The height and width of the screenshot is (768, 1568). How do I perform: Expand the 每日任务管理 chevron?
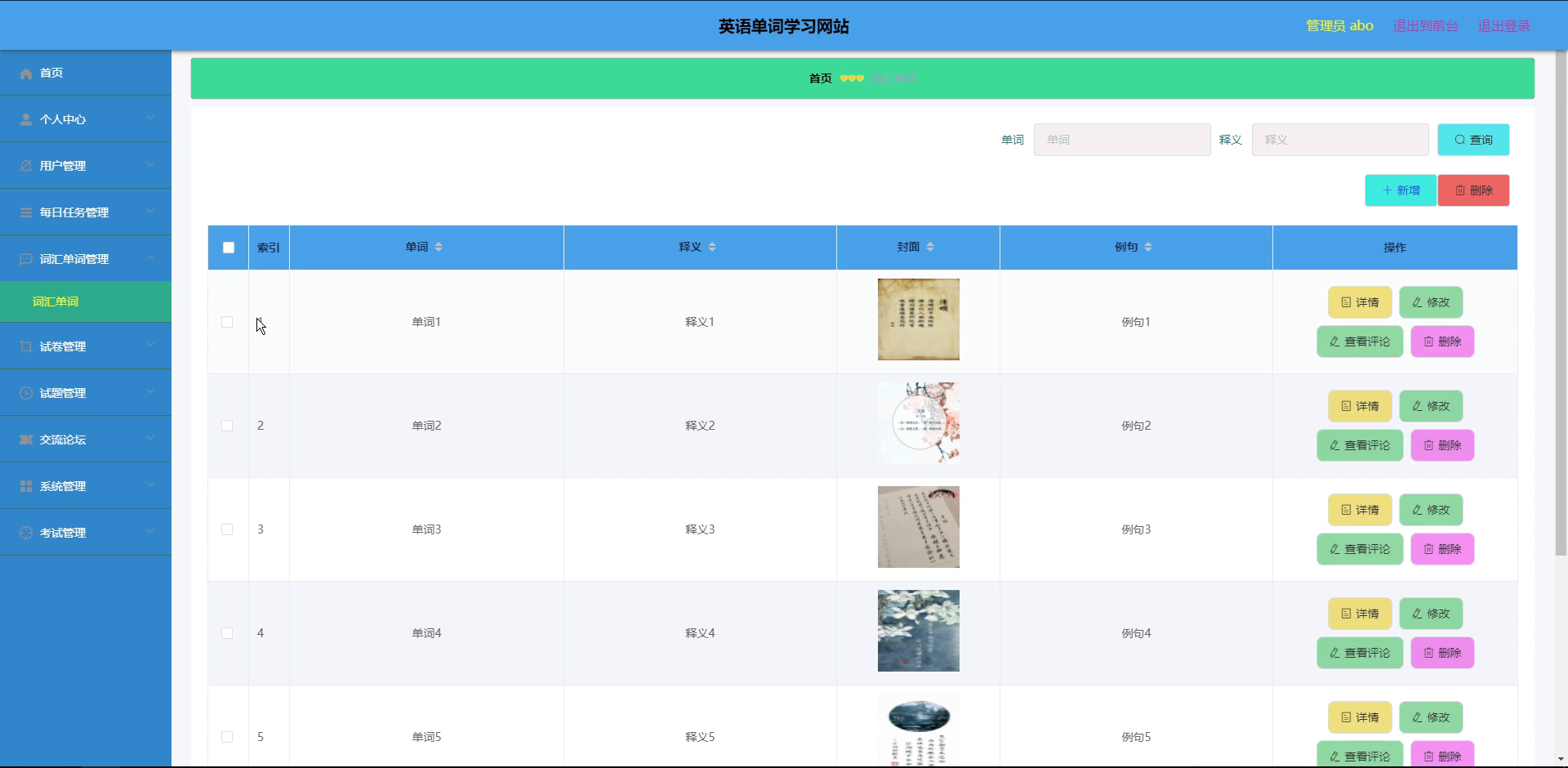[x=150, y=212]
